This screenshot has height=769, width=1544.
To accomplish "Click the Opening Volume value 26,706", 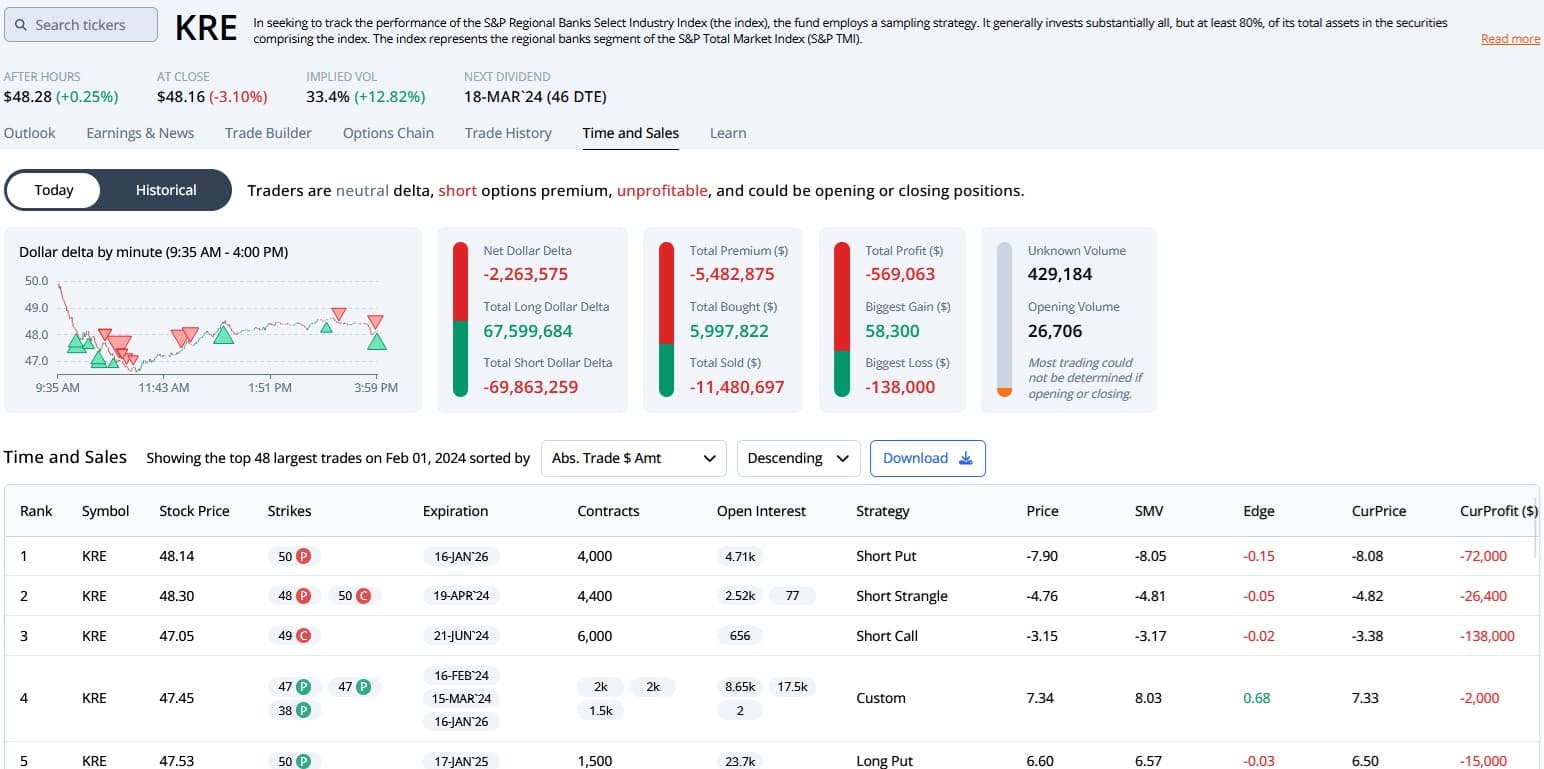I will [x=1055, y=331].
